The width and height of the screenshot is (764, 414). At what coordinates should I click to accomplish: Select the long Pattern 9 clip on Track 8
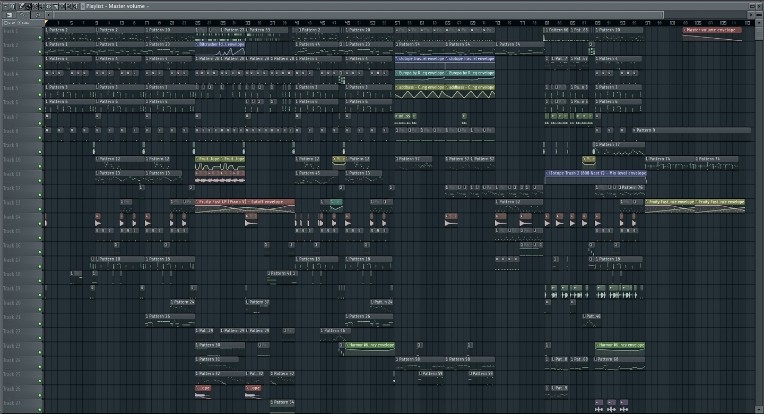point(691,130)
